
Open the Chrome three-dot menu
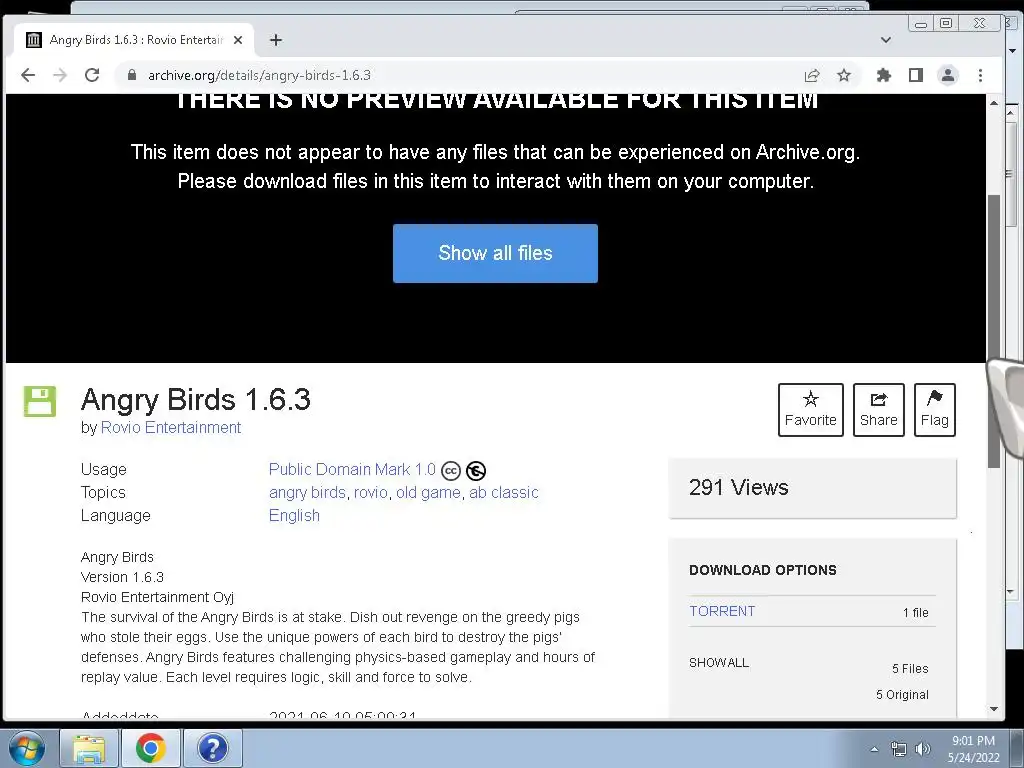click(x=980, y=75)
